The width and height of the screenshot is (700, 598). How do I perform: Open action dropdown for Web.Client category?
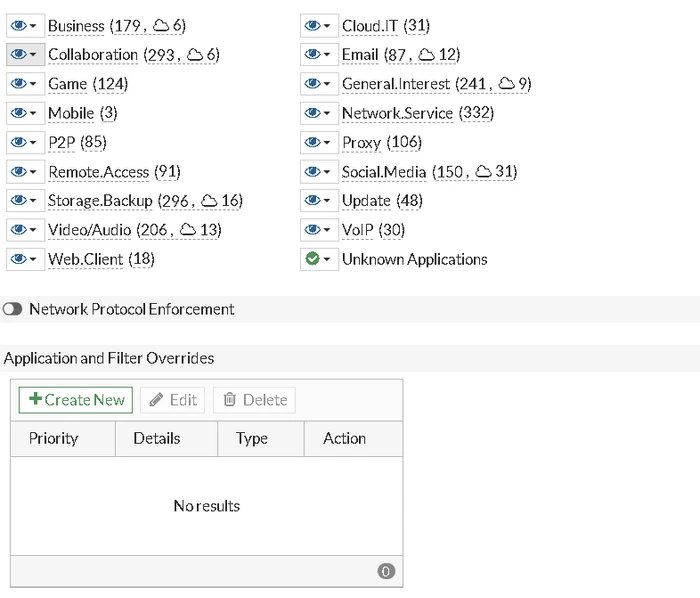[x=25, y=259]
